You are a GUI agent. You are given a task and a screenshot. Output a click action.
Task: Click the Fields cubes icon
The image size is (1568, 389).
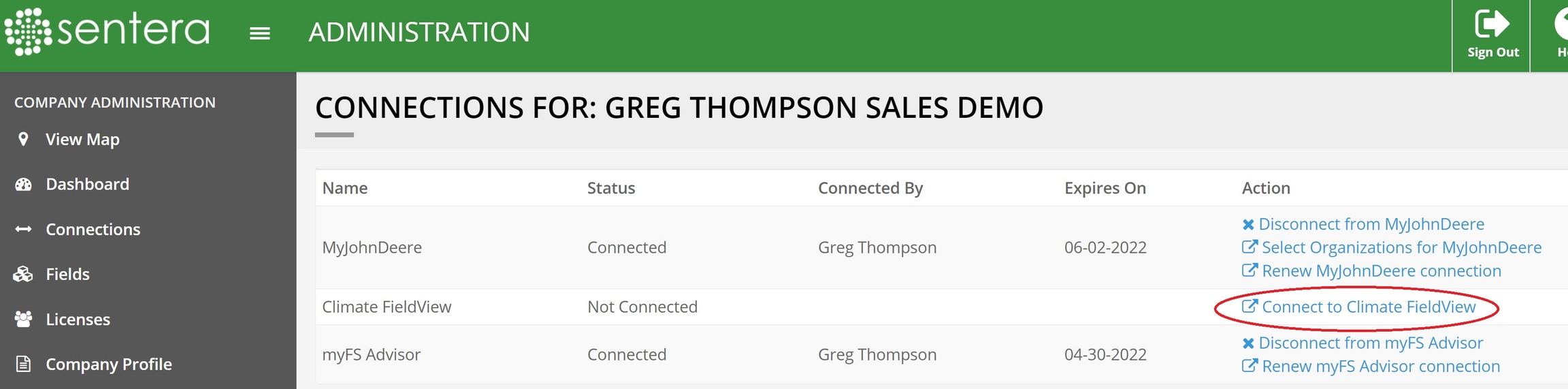coord(23,275)
